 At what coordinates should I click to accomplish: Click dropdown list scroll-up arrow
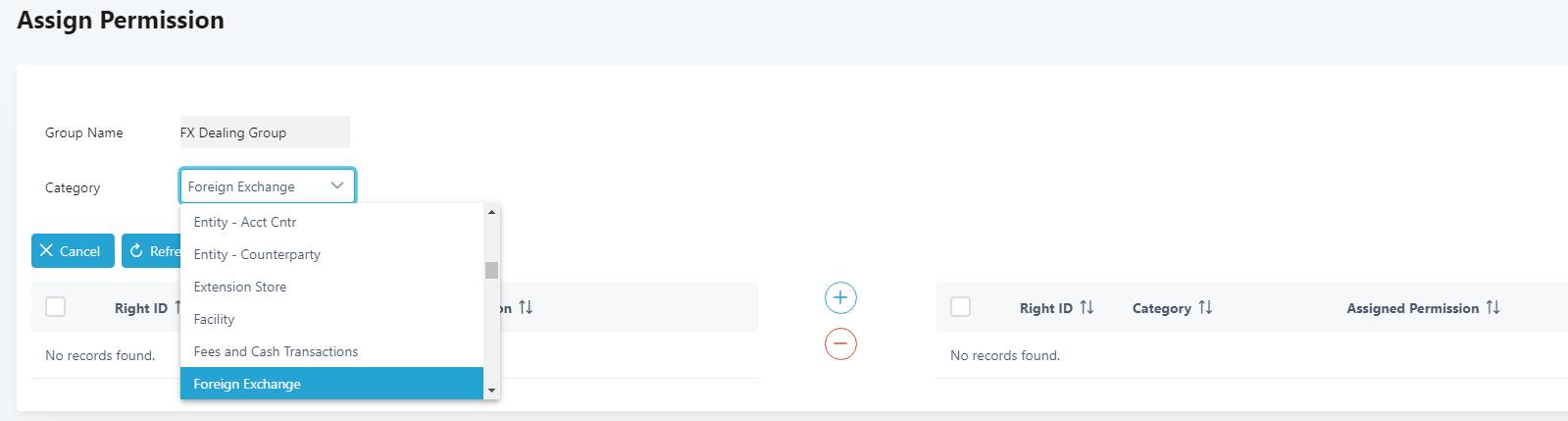[x=491, y=212]
